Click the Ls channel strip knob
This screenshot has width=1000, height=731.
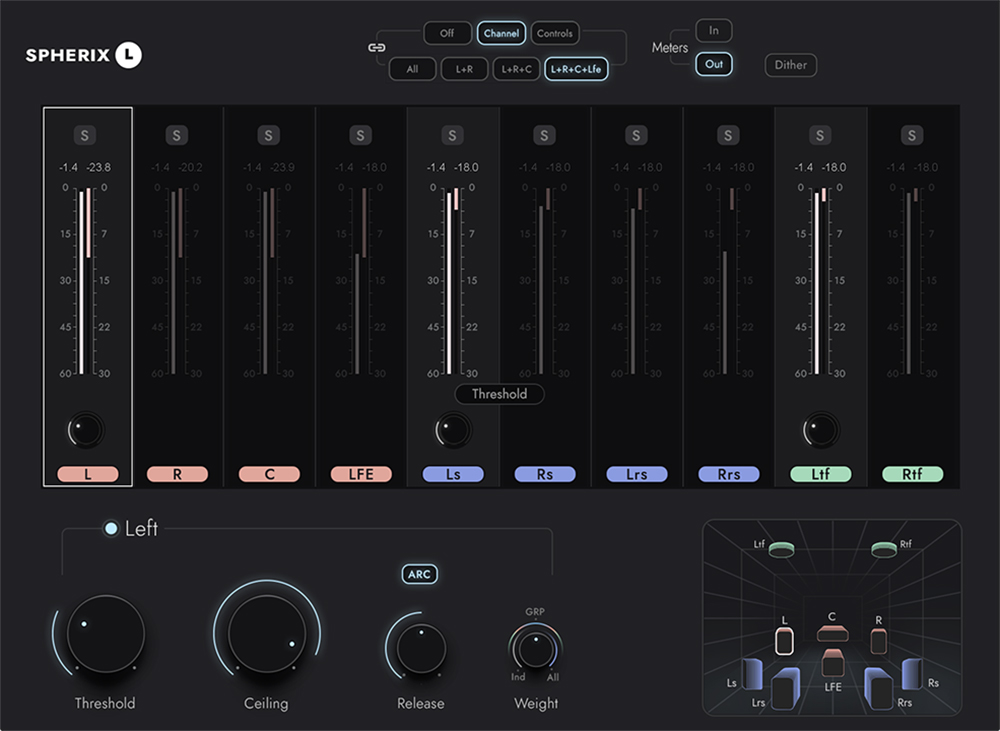tap(453, 430)
